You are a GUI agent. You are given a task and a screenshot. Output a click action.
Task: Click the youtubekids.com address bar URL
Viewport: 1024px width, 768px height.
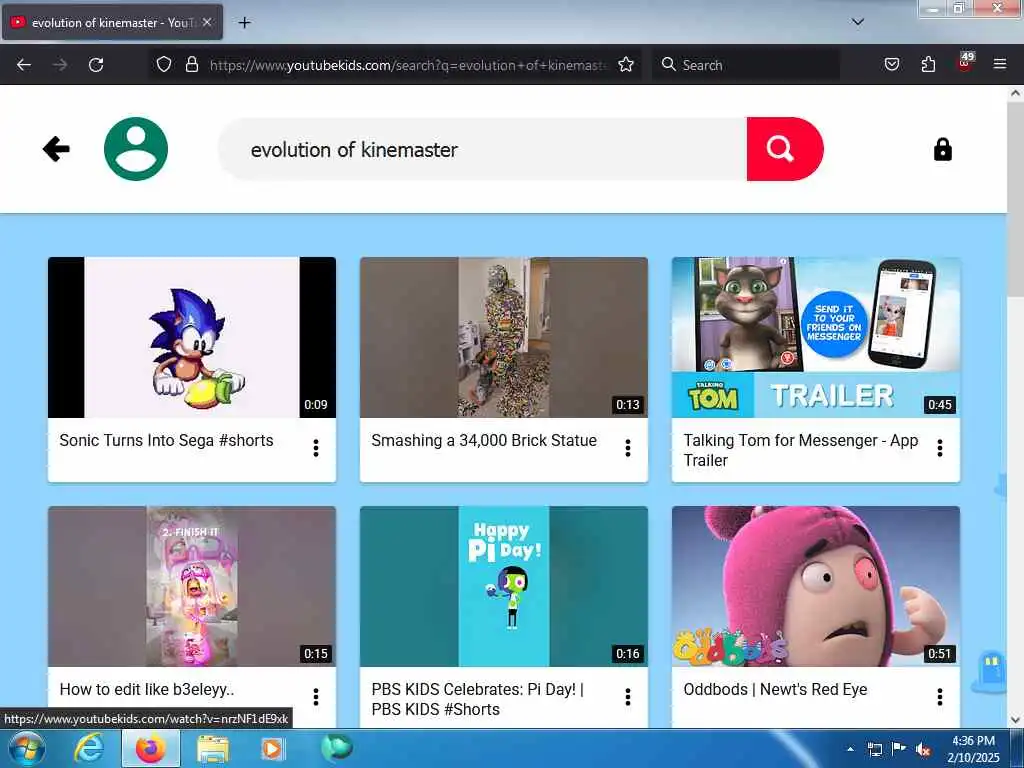[408, 65]
